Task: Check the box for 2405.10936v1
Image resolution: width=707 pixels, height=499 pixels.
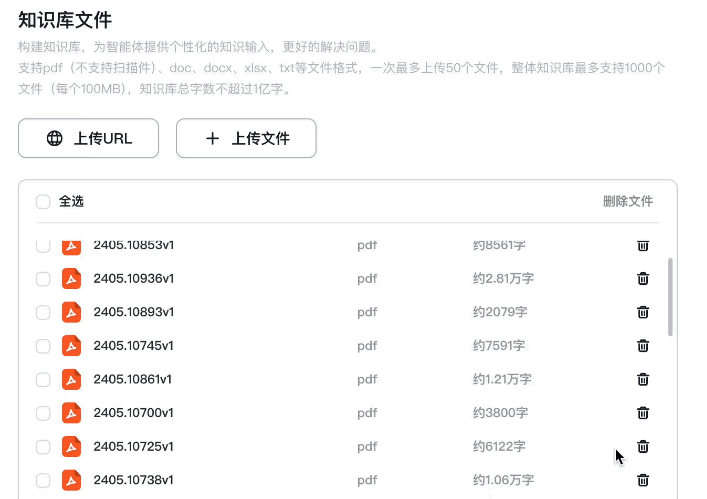Action: click(x=43, y=279)
